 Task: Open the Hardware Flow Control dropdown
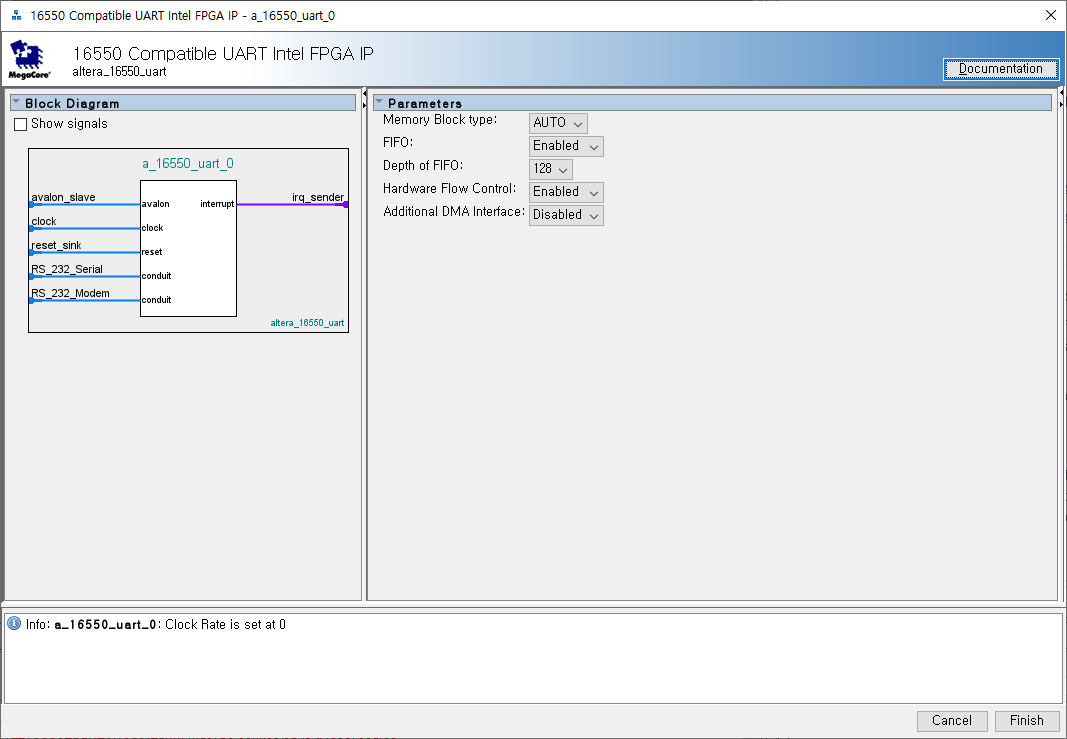click(x=566, y=193)
